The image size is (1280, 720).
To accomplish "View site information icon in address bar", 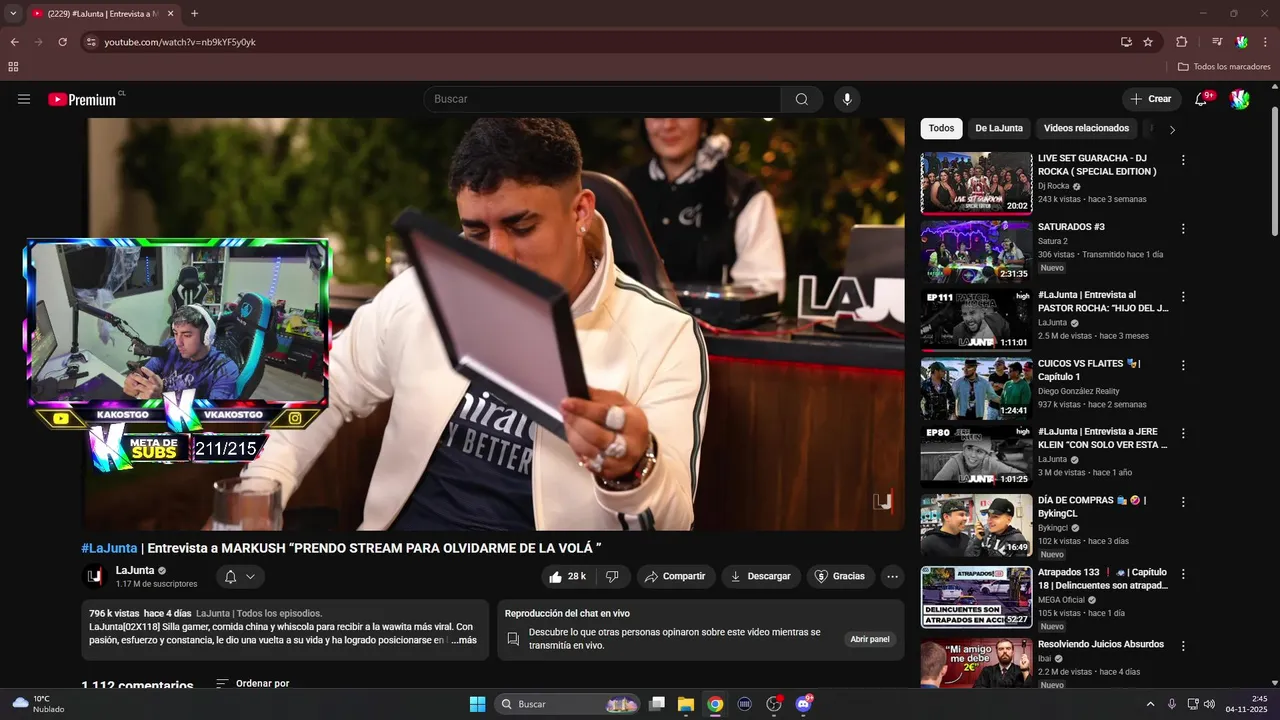I will [91, 42].
